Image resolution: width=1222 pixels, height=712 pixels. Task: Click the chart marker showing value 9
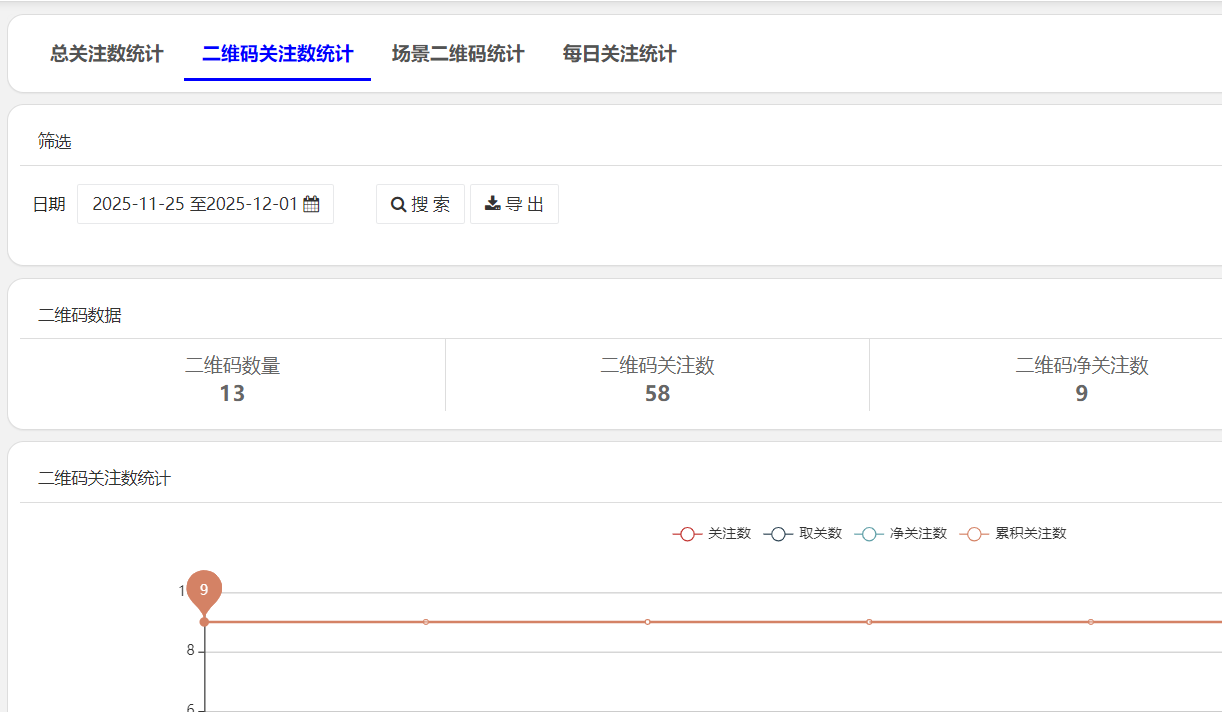pyautogui.click(x=205, y=590)
